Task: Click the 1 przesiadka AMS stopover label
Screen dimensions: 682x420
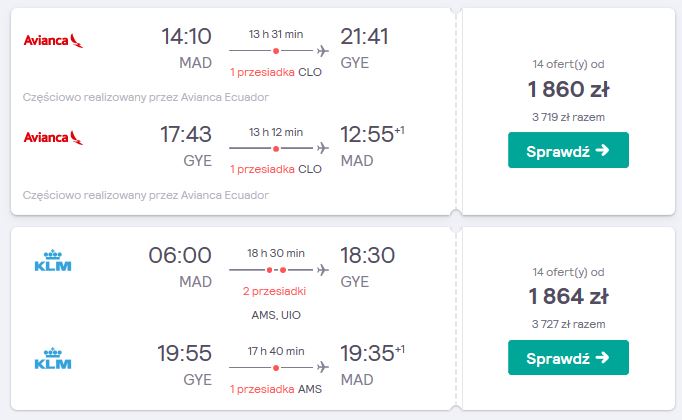Action: coord(276,389)
